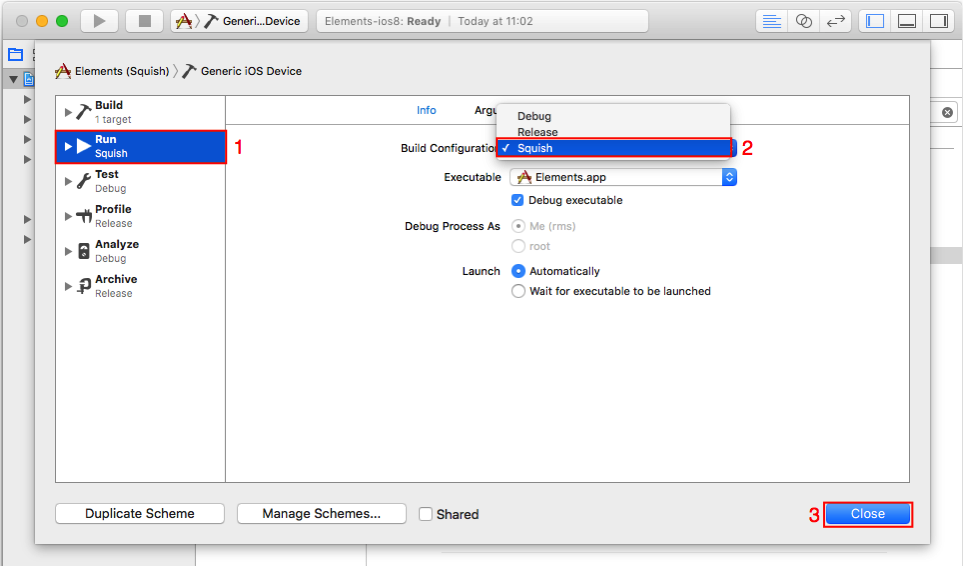
Task: Toggle the Debug area panel
Action: pos(906,21)
